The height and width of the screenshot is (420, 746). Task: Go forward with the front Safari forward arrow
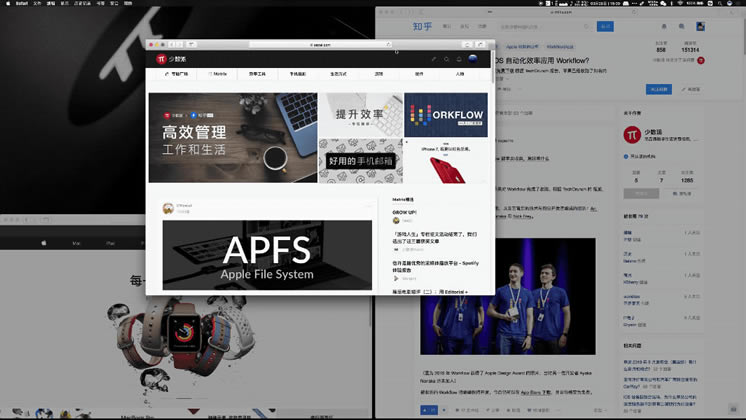pyautogui.click(x=179, y=44)
